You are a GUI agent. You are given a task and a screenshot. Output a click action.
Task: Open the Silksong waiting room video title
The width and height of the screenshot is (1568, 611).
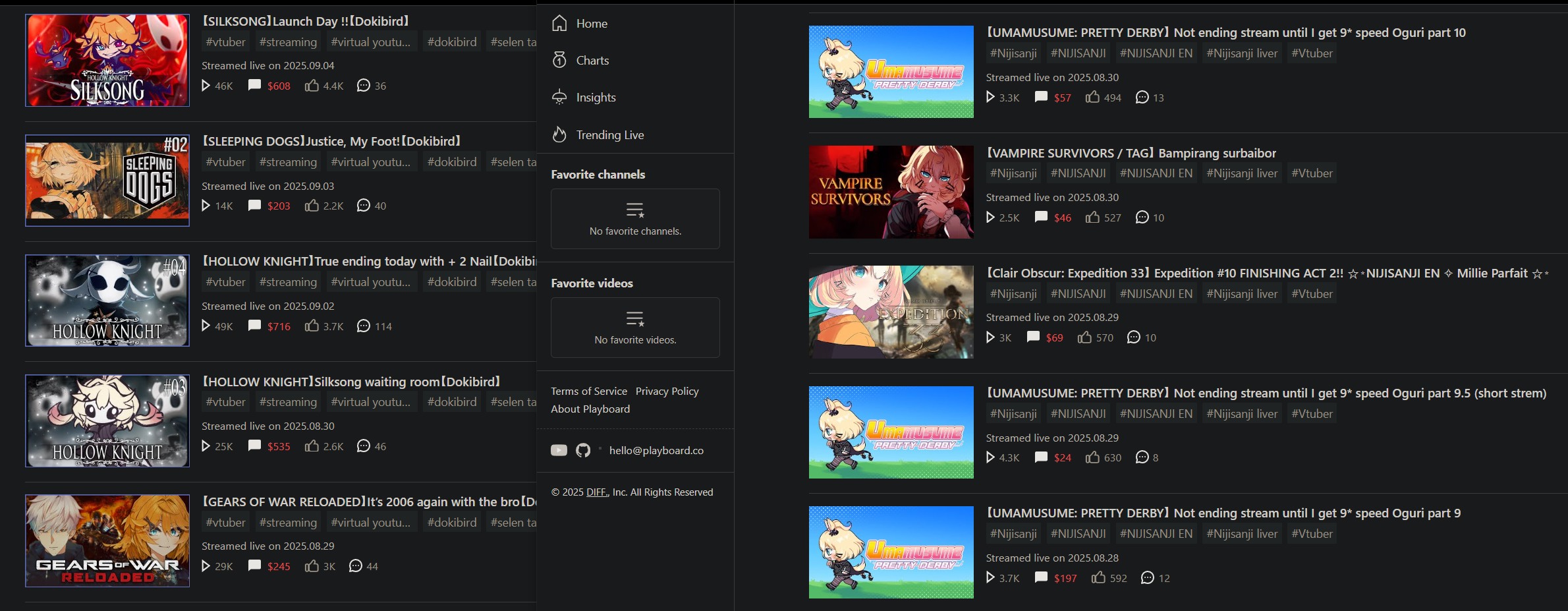(x=351, y=382)
